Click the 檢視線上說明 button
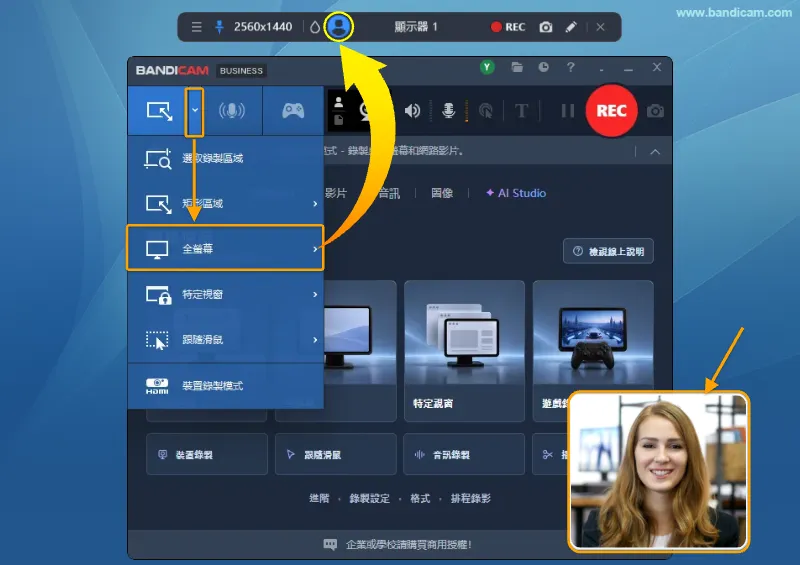Viewport: 800px width, 565px height. (608, 251)
